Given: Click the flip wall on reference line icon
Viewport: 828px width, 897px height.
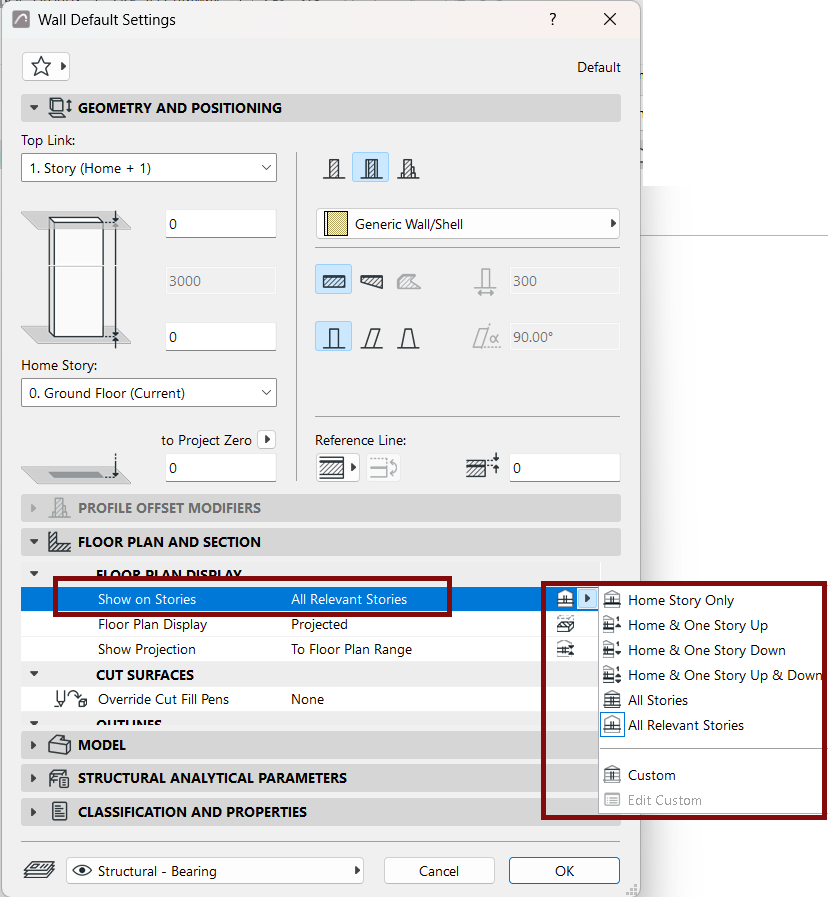Looking at the screenshot, I should (x=383, y=468).
